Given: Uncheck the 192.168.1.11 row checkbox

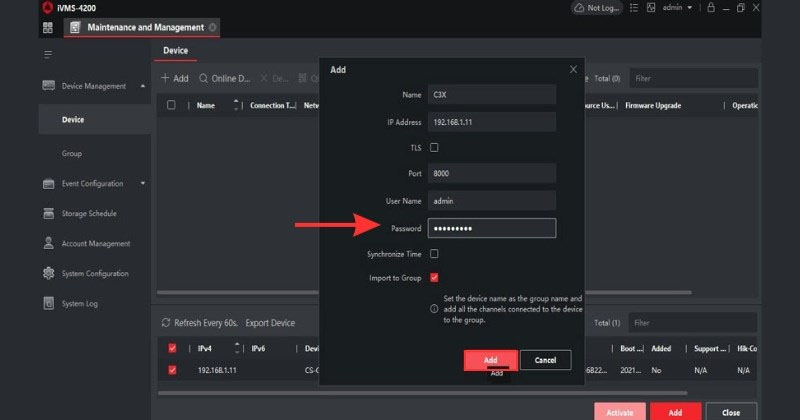Looking at the screenshot, I should point(172,370).
